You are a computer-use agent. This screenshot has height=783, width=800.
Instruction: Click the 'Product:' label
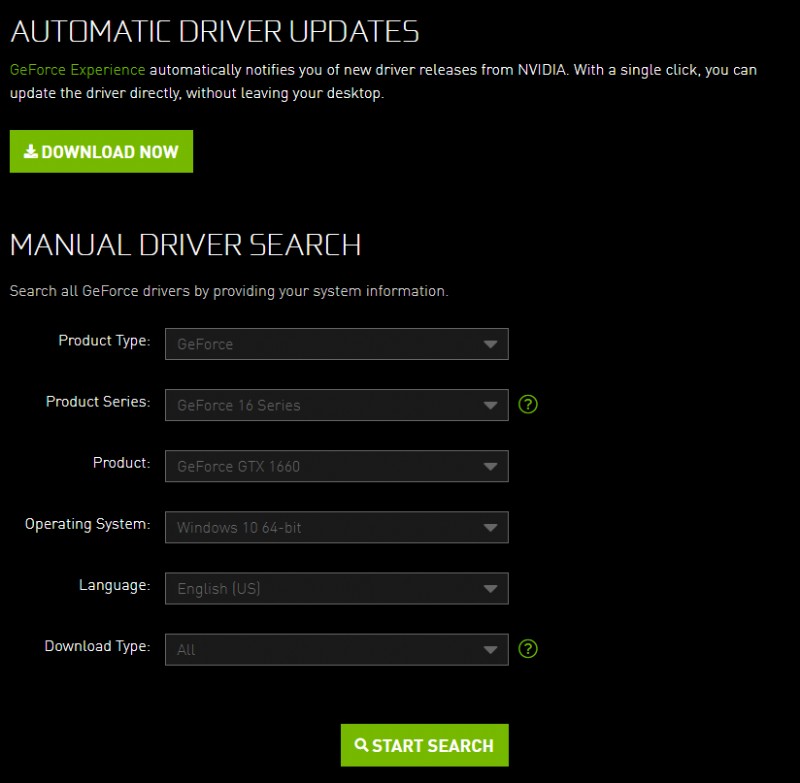(121, 463)
